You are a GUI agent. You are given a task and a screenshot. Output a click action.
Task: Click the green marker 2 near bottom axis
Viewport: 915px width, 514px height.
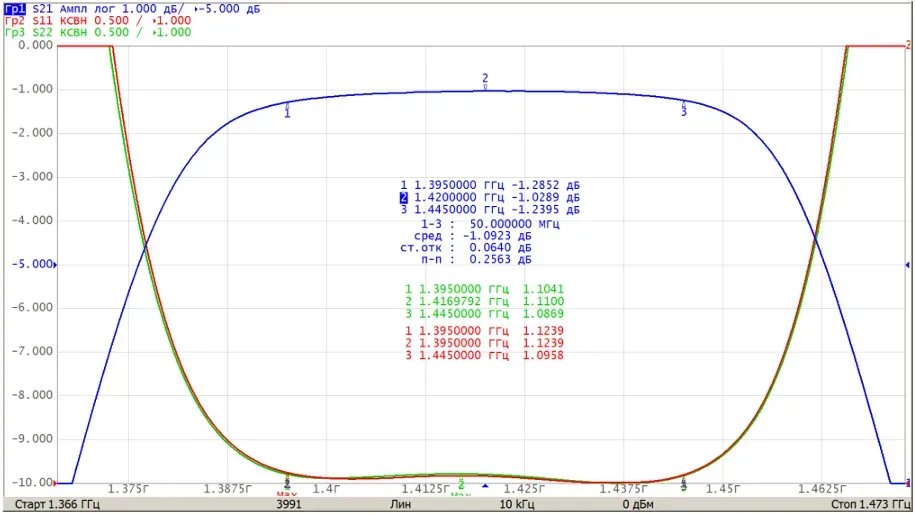tap(461, 485)
